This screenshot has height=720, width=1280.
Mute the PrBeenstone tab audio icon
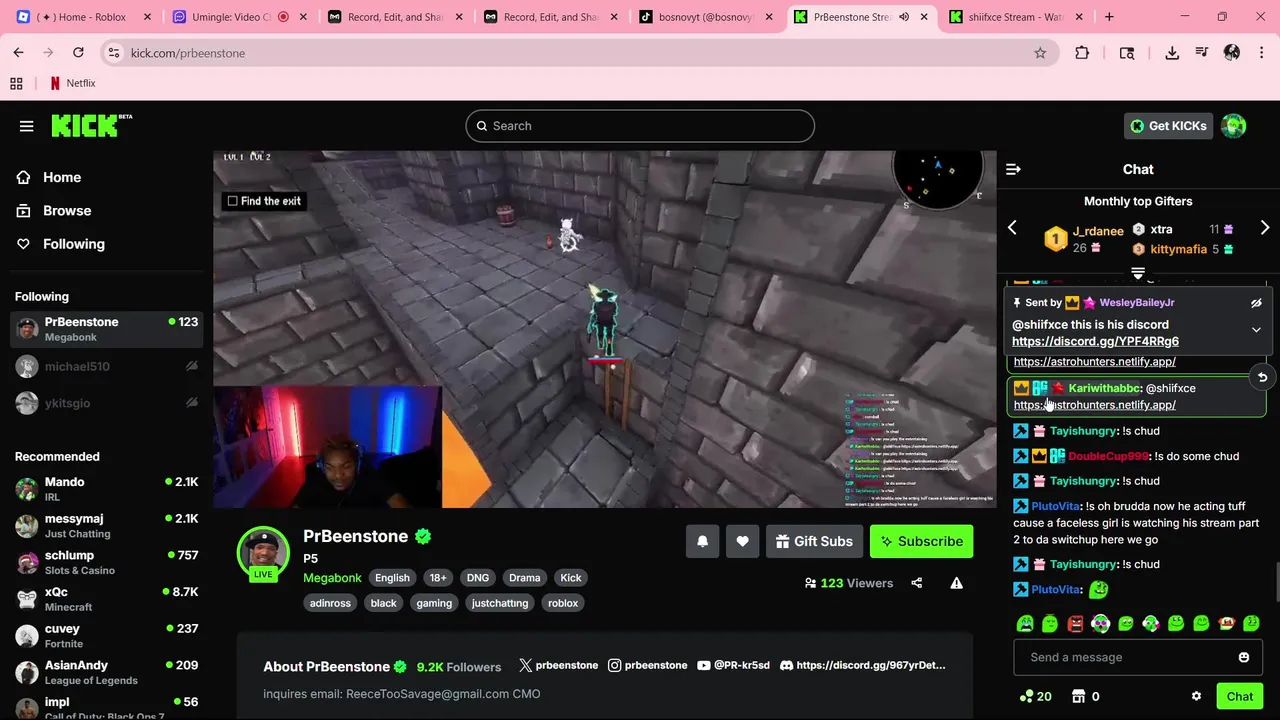pyautogui.click(x=903, y=17)
